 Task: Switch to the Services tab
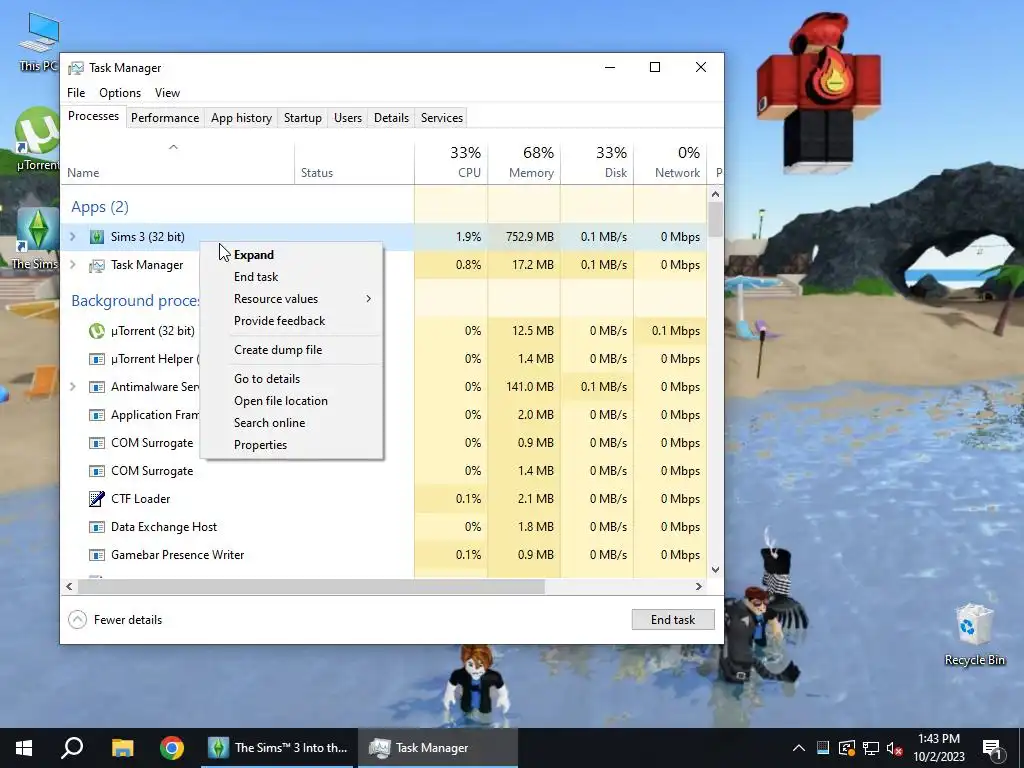point(442,118)
